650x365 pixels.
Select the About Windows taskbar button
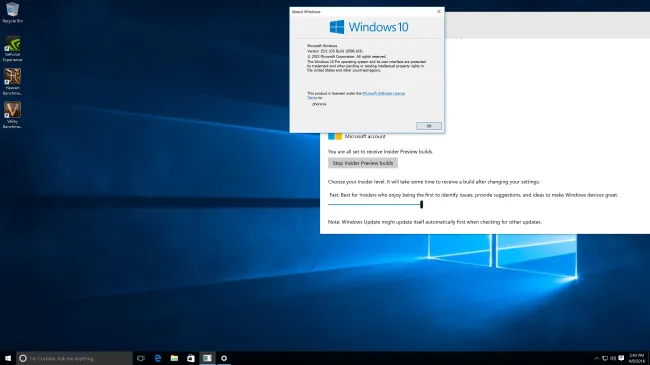(207, 358)
